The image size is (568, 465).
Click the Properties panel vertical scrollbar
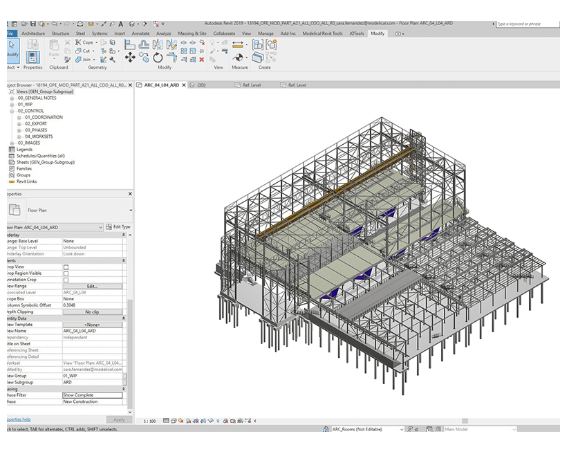click(x=130, y=355)
